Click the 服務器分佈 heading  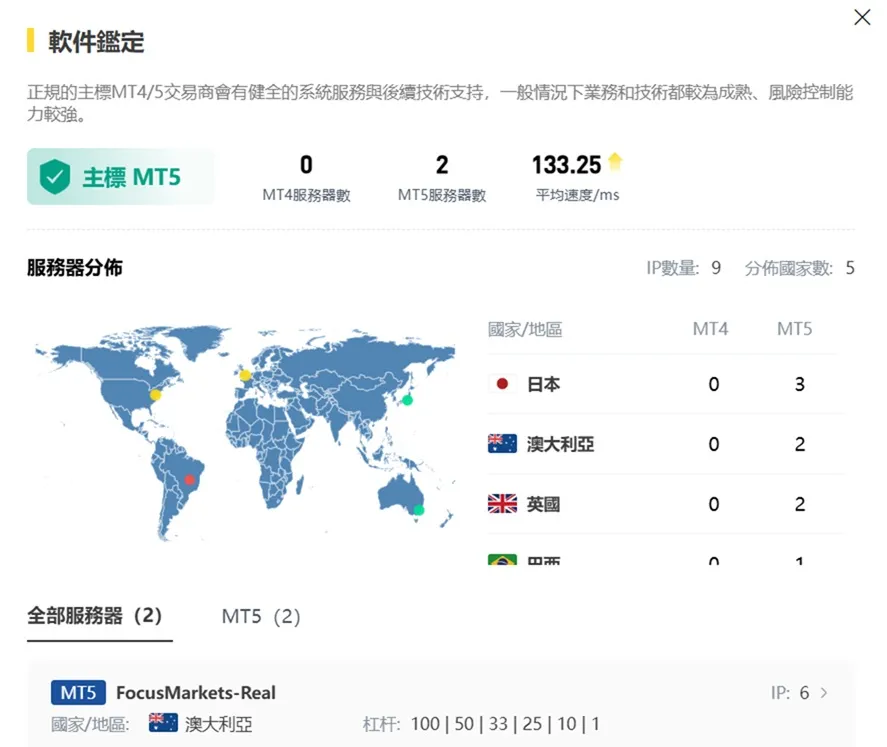point(75,267)
